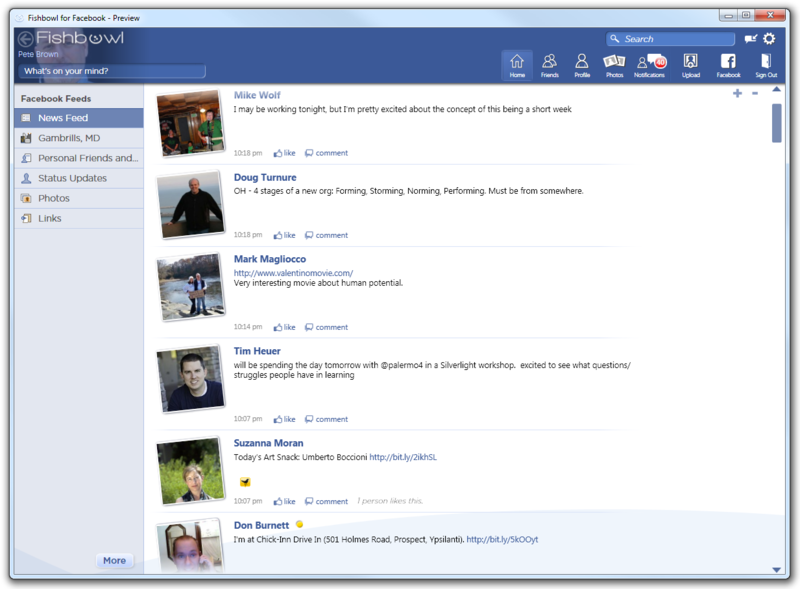800x589 pixels.
Task: Click the 10:14 pm timestamp
Action: click(248, 327)
